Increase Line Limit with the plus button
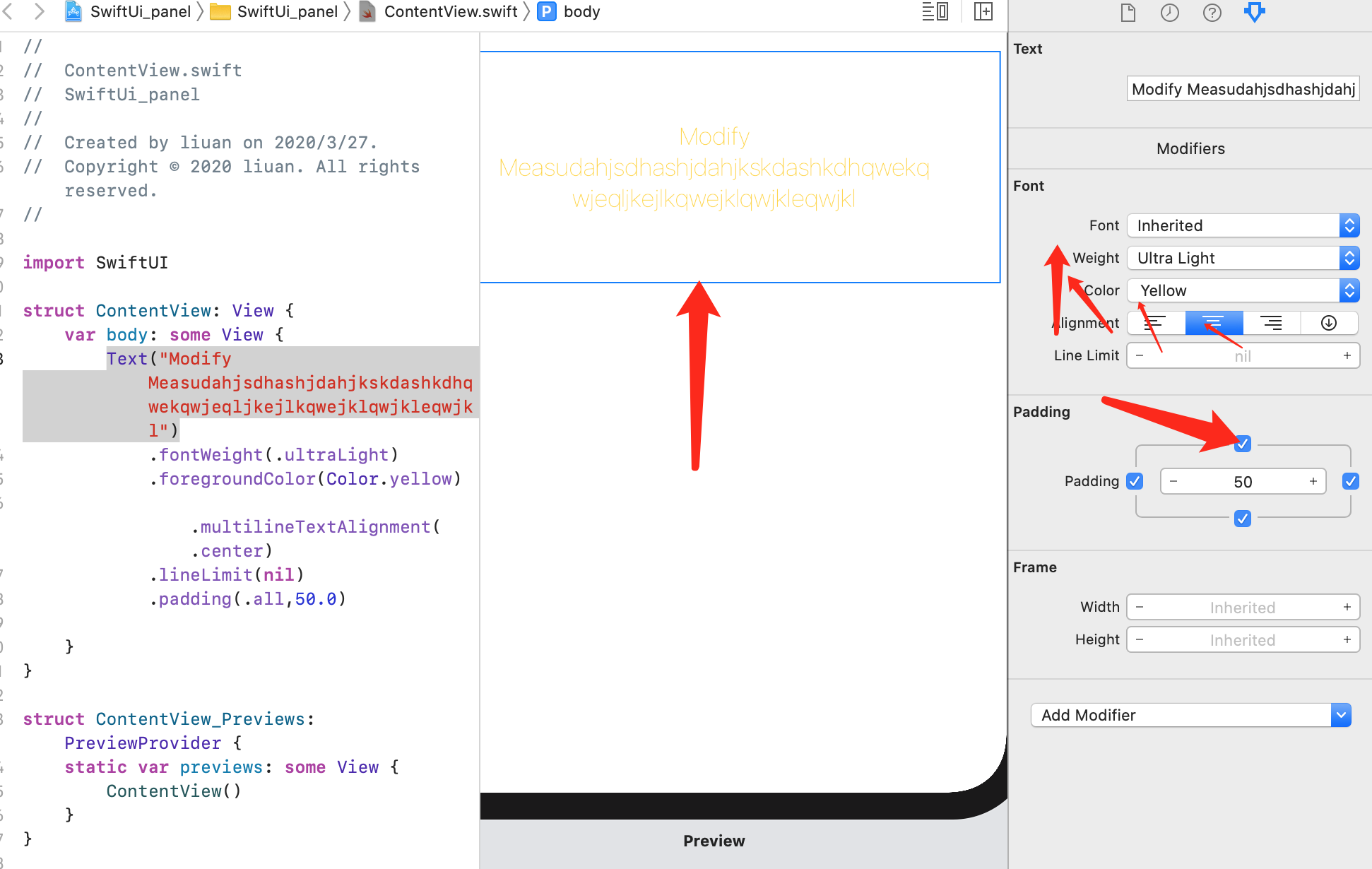1372x869 pixels. point(1347,355)
